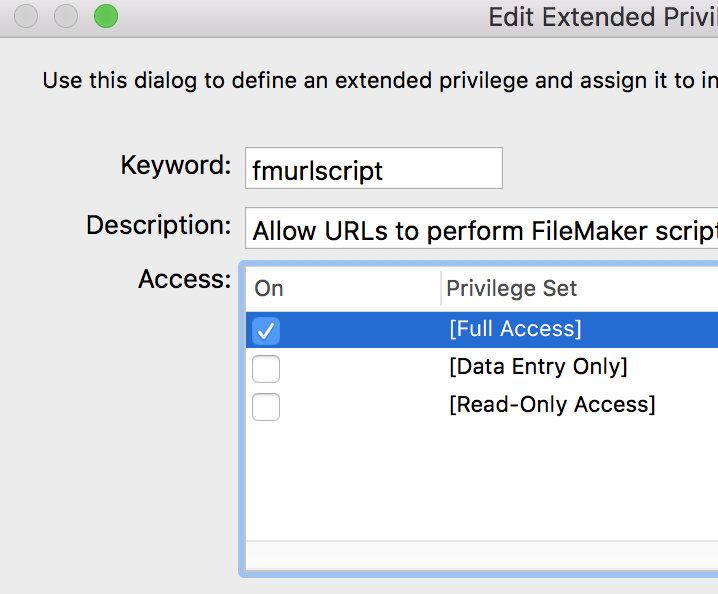718x594 pixels.
Task: Click the divider between On and Privilege Set
Action: [441, 289]
